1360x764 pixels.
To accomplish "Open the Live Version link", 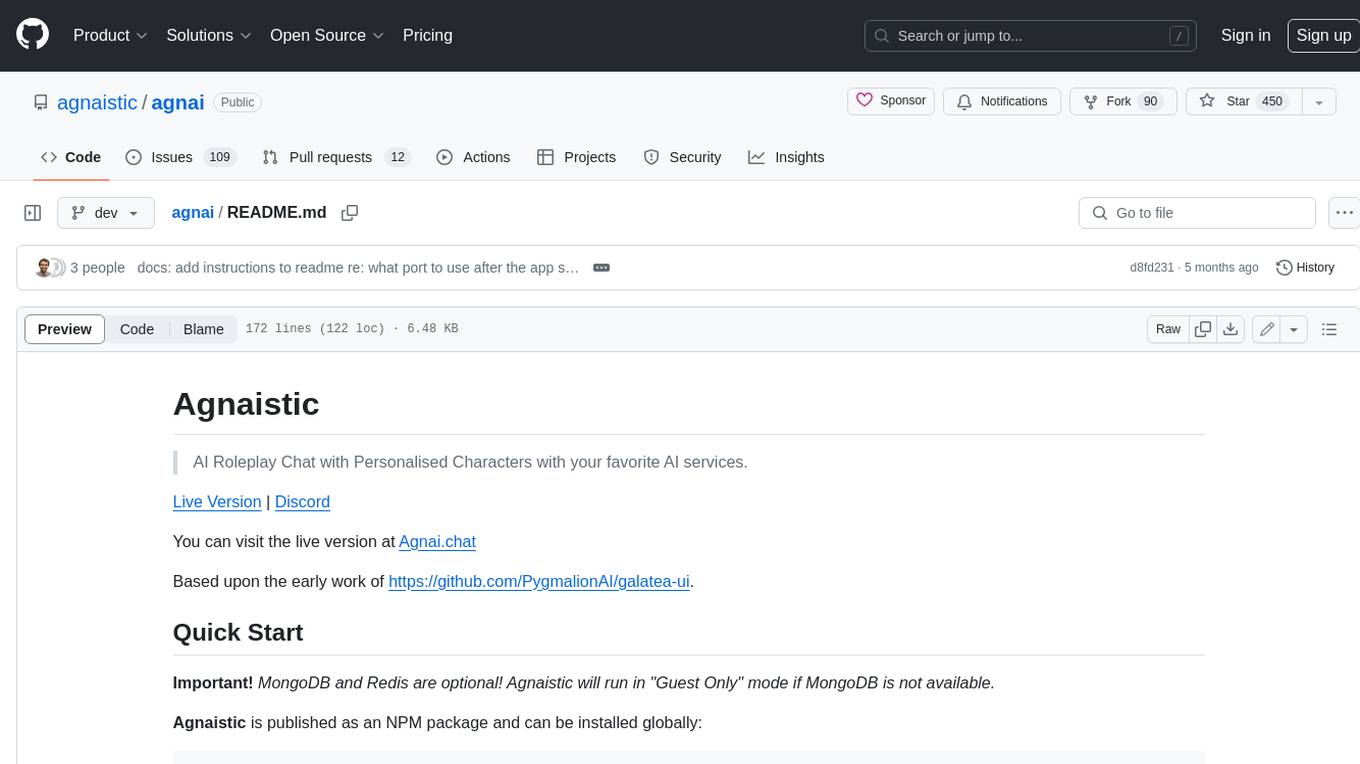I will point(217,502).
